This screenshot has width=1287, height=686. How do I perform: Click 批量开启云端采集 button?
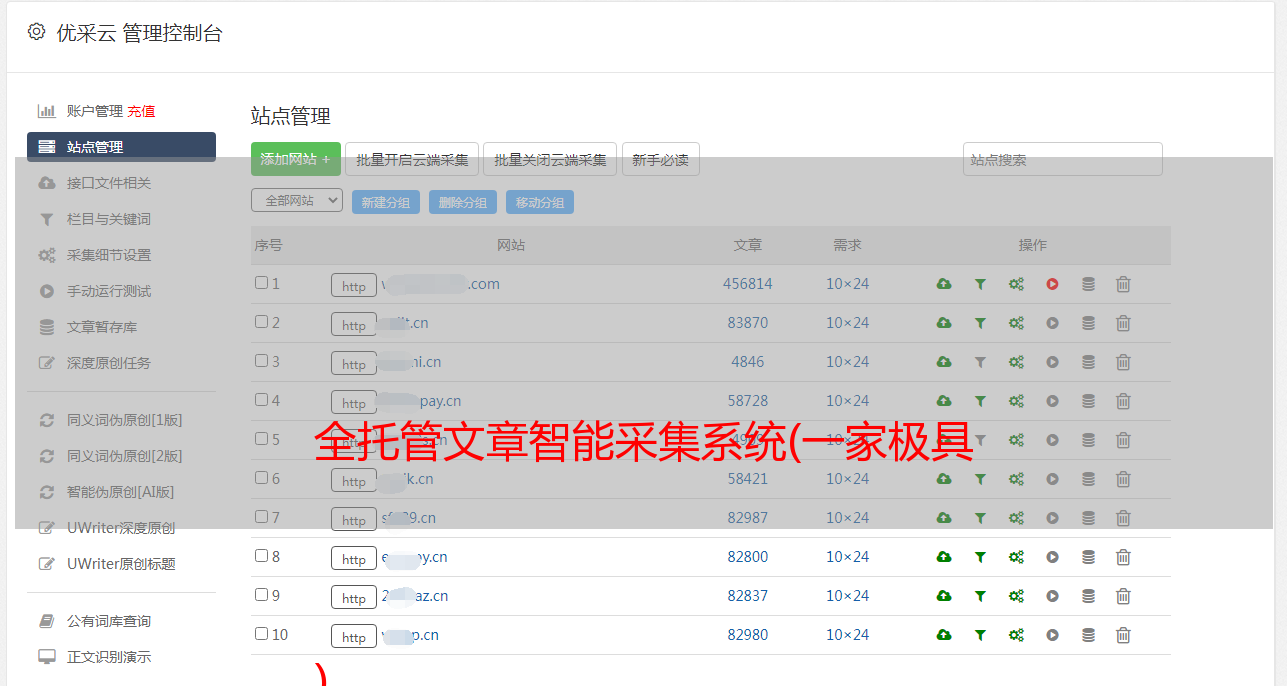click(412, 159)
